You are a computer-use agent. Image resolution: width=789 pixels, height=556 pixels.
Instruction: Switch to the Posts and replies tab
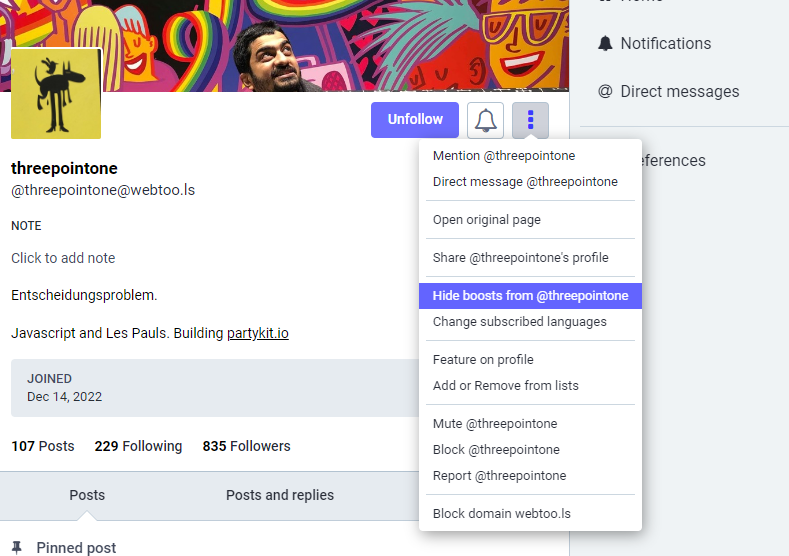280,495
